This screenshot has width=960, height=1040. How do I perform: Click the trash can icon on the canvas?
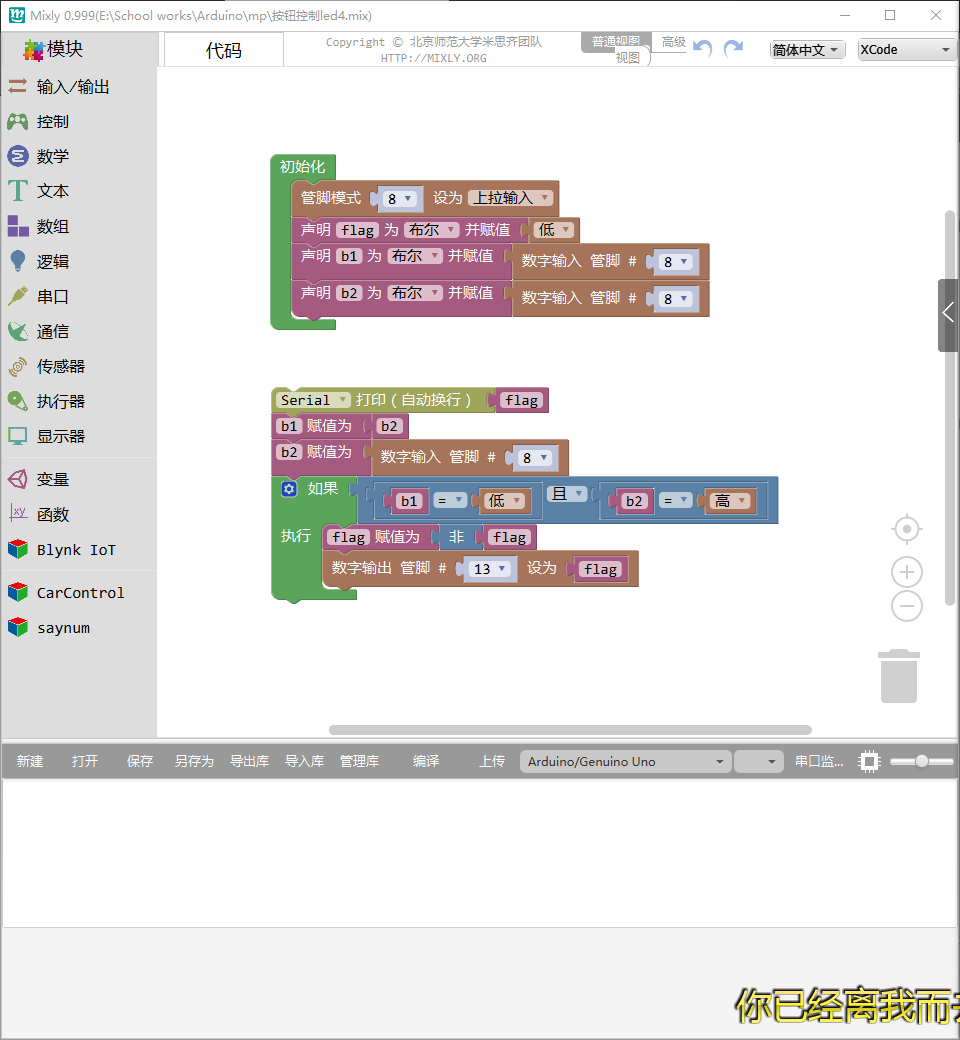point(898,675)
